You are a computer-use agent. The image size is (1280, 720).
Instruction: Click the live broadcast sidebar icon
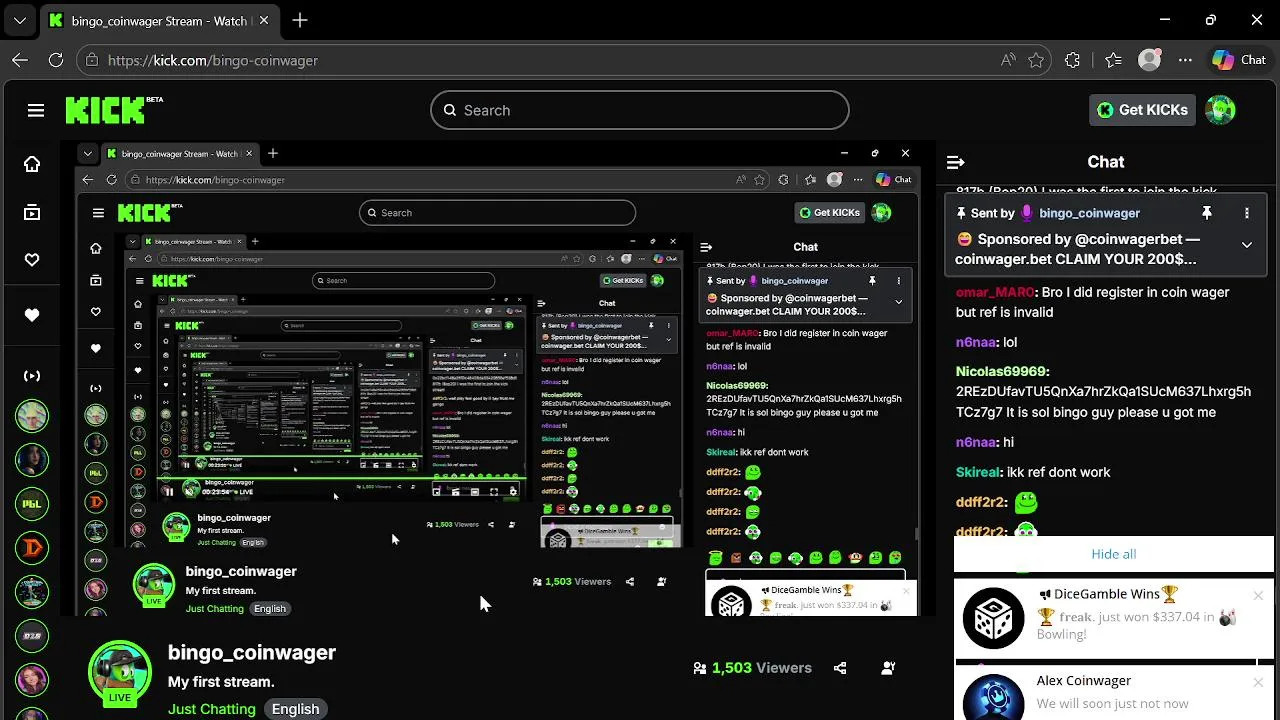click(x=32, y=376)
